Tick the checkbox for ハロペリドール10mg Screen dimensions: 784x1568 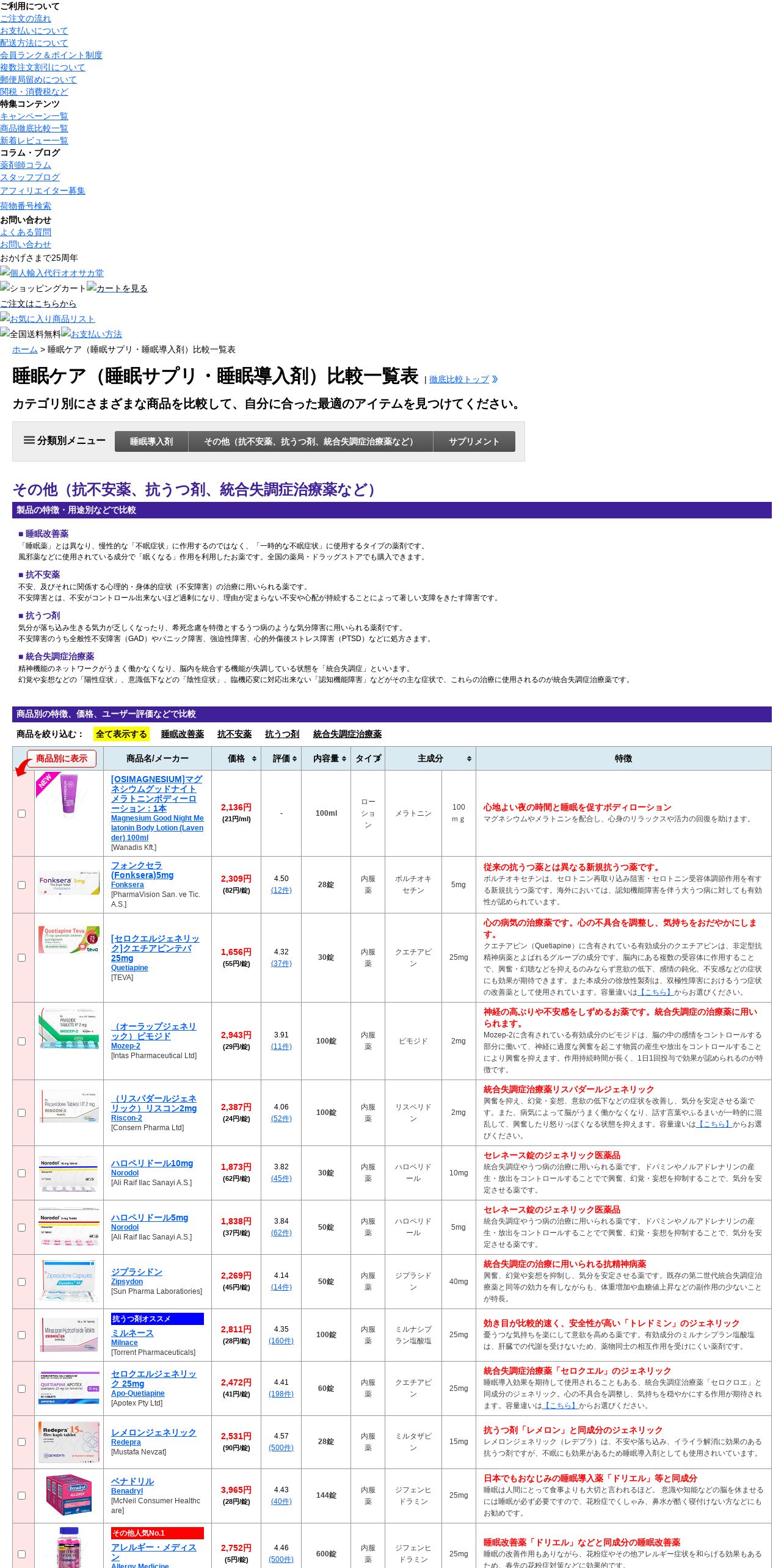click(22, 1173)
